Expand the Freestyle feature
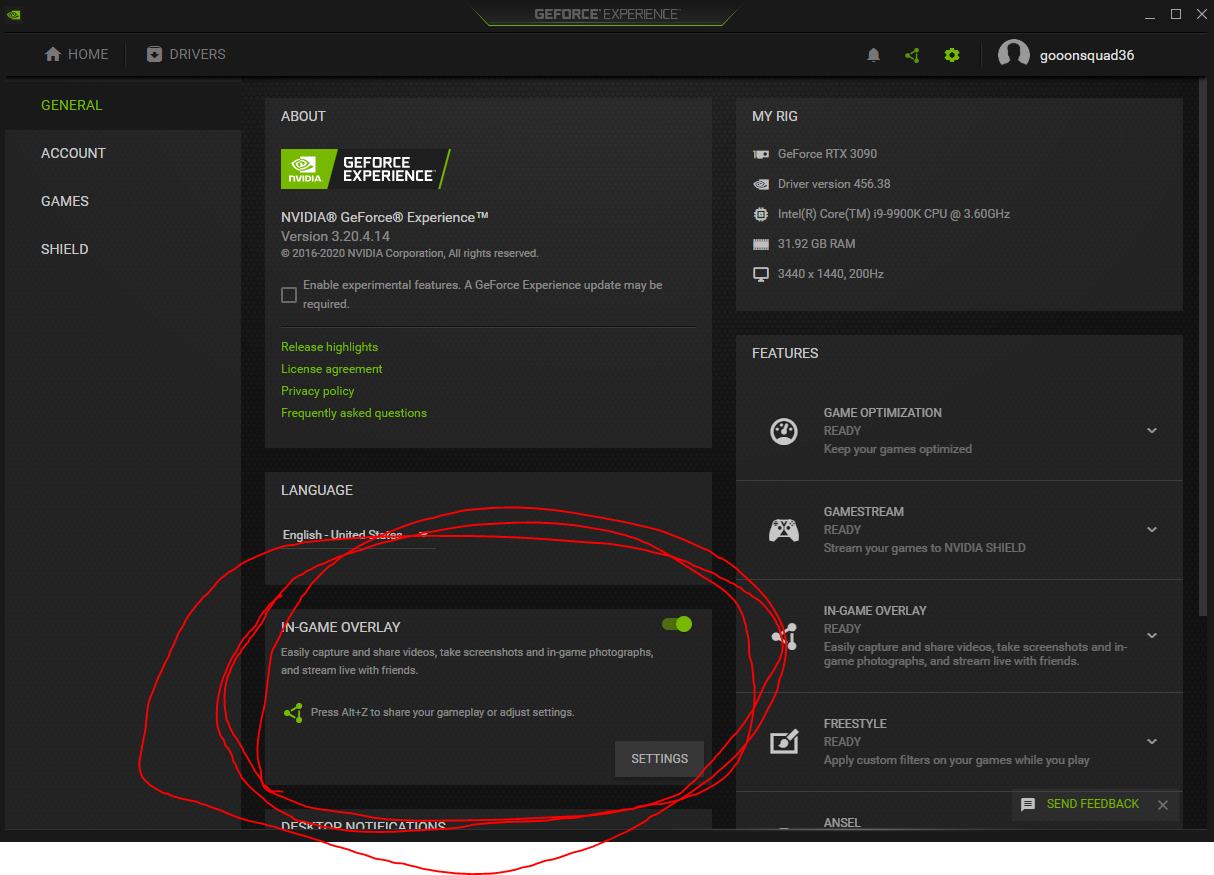This screenshot has height=875, width=1214. coord(1152,742)
